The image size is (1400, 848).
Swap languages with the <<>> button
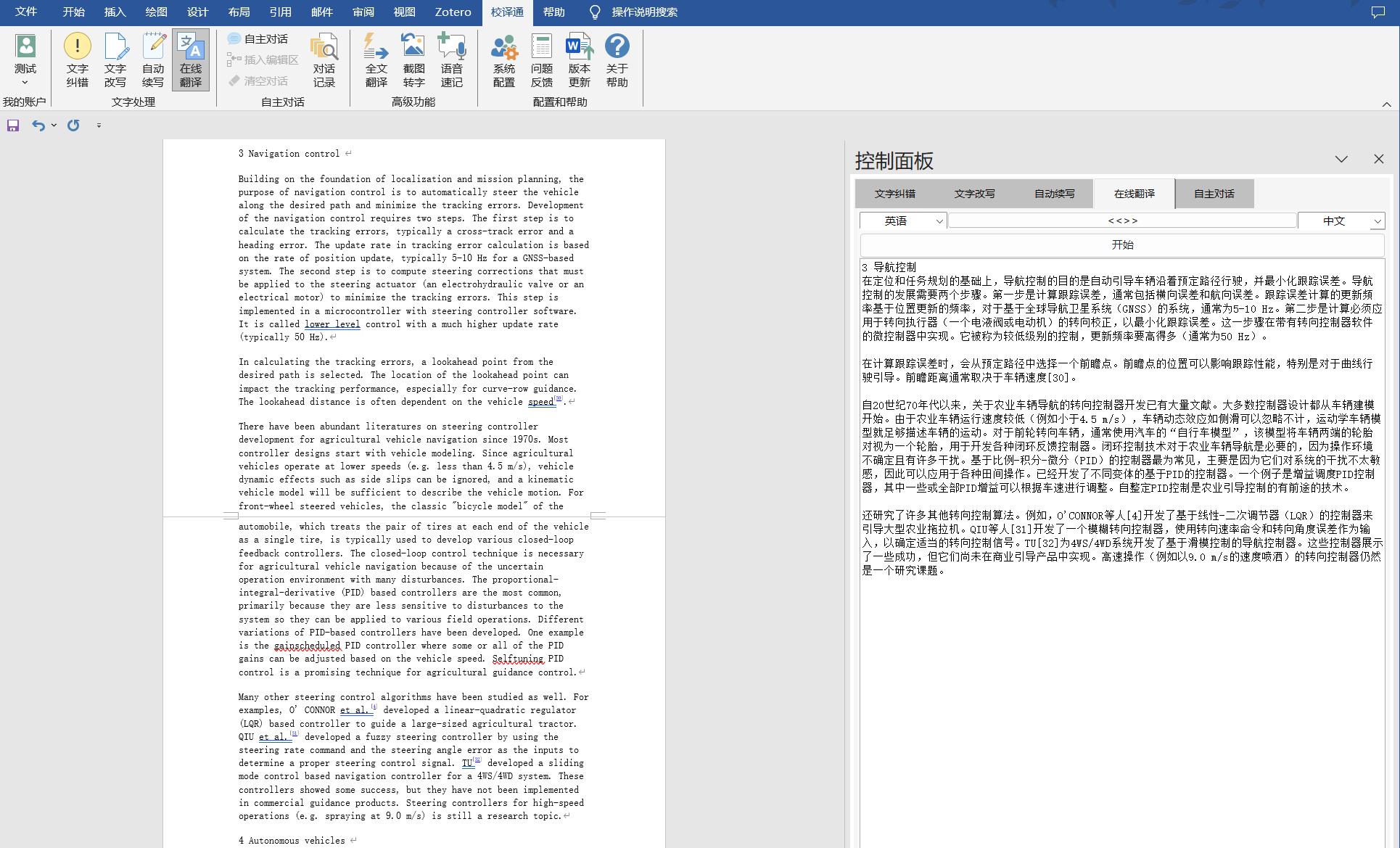pyautogui.click(x=1122, y=221)
